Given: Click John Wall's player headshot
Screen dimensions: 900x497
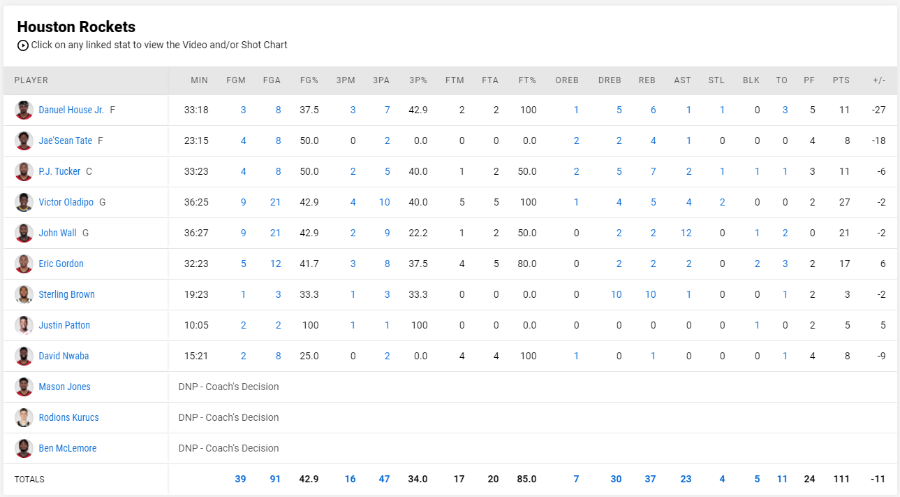Looking at the screenshot, I should point(24,233).
